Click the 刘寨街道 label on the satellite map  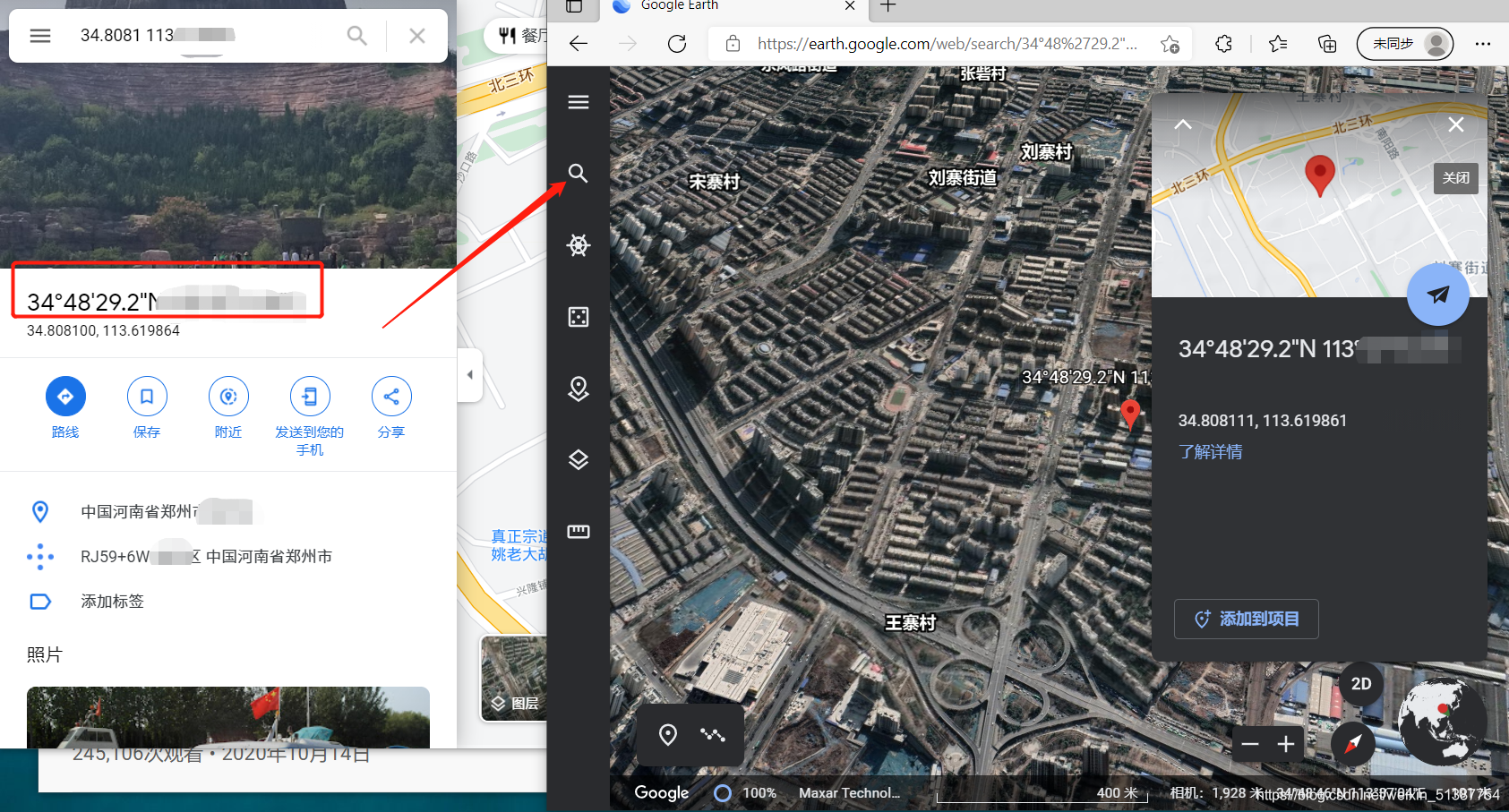tap(963, 178)
